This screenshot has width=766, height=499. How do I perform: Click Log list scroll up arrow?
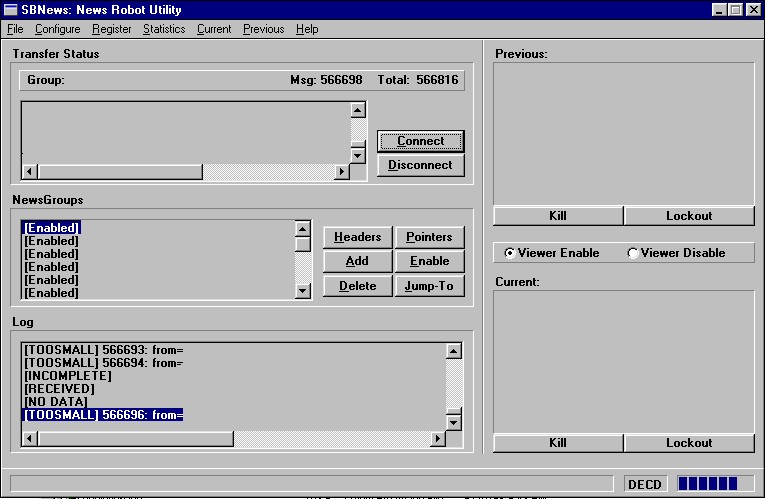pos(453,351)
